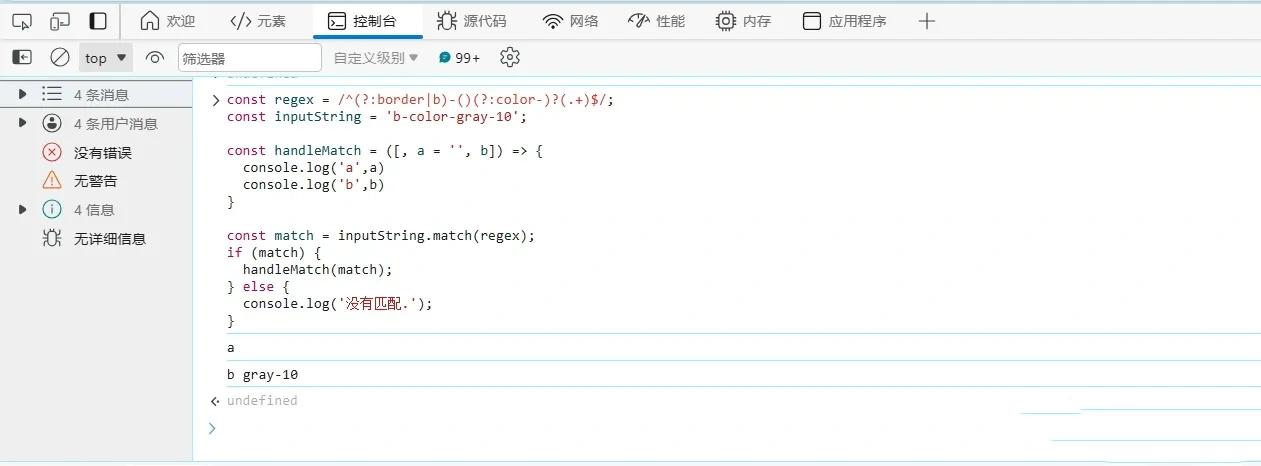Toggle device emulation mode icon
This screenshot has width=1261, height=466.
(60, 21)
